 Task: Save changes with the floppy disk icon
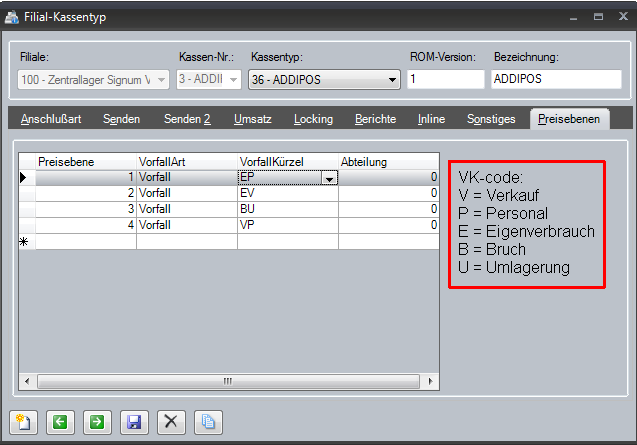coord(133,422)
